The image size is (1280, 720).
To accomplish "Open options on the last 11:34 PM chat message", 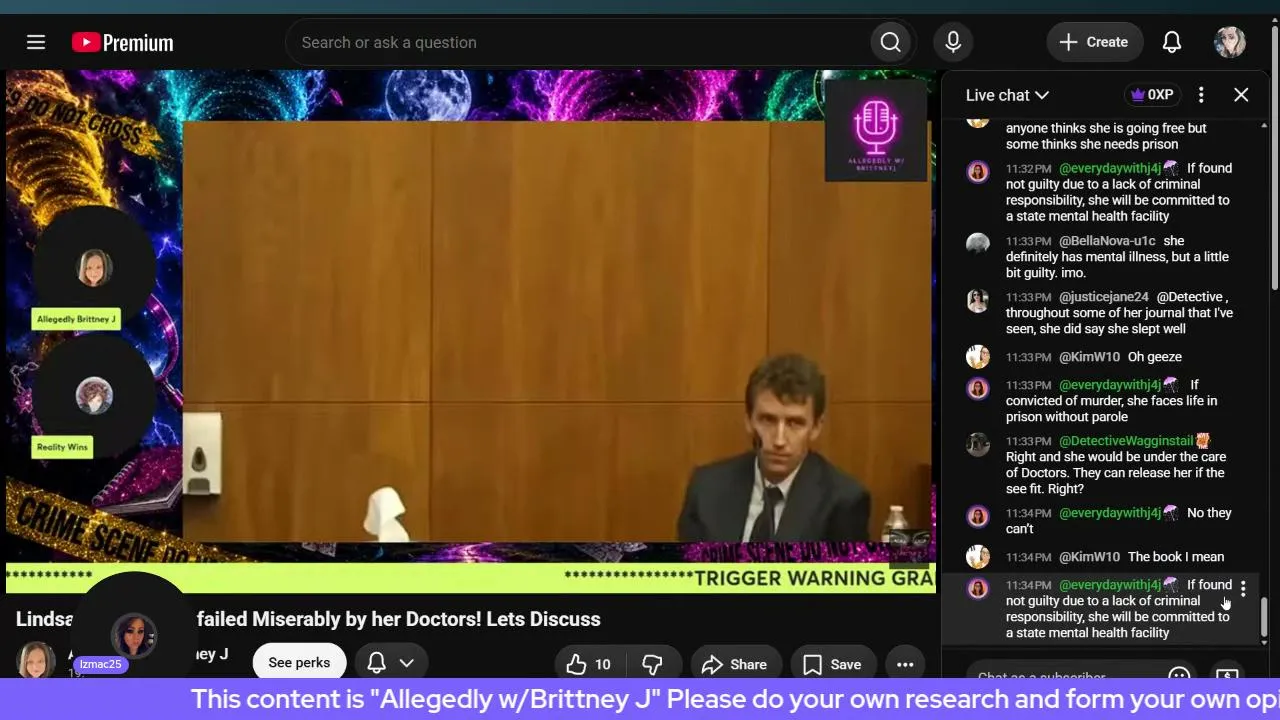I will click(x=1243, y=588).
